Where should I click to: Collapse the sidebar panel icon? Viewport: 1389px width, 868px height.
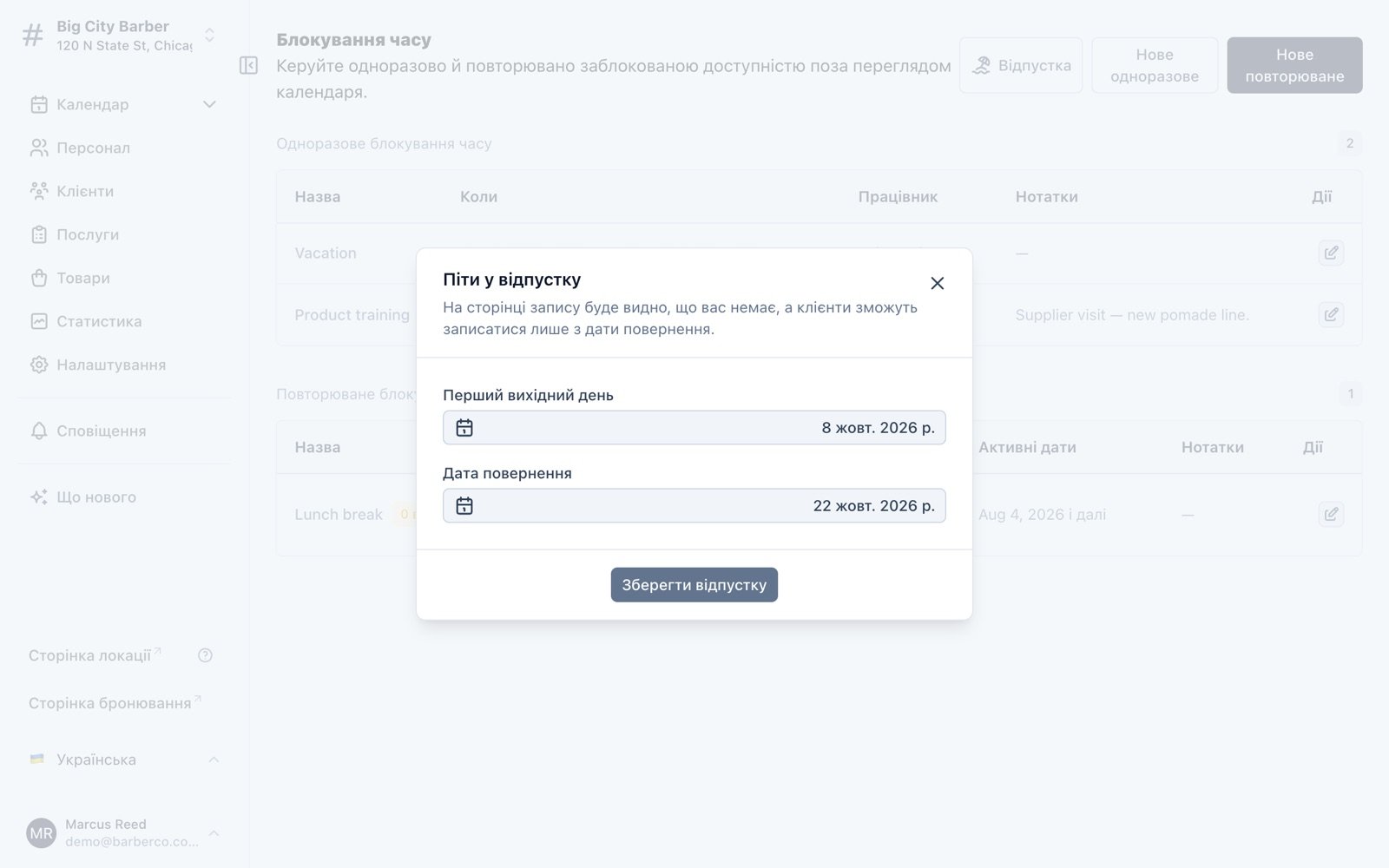(x=248, y=65)
